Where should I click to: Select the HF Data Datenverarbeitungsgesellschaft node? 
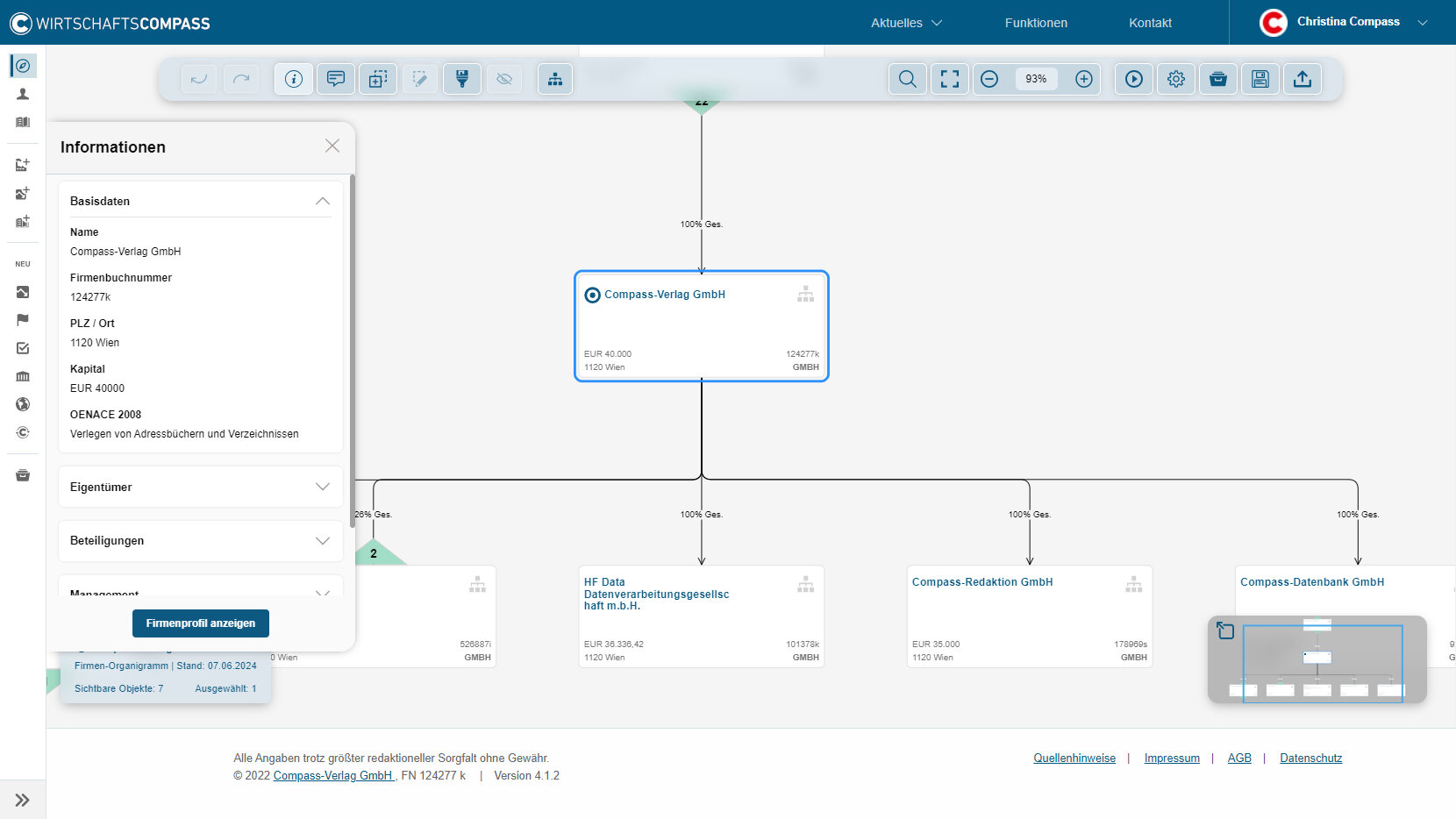point(702,616)
